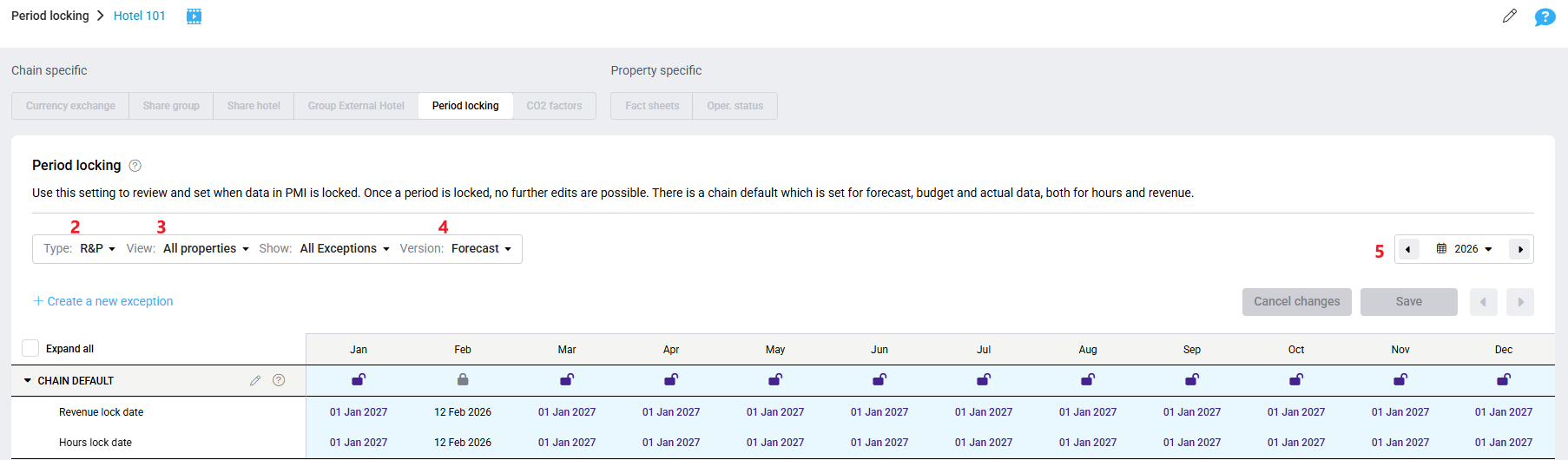Open the Type R&P dropdown

coord(97,249)
